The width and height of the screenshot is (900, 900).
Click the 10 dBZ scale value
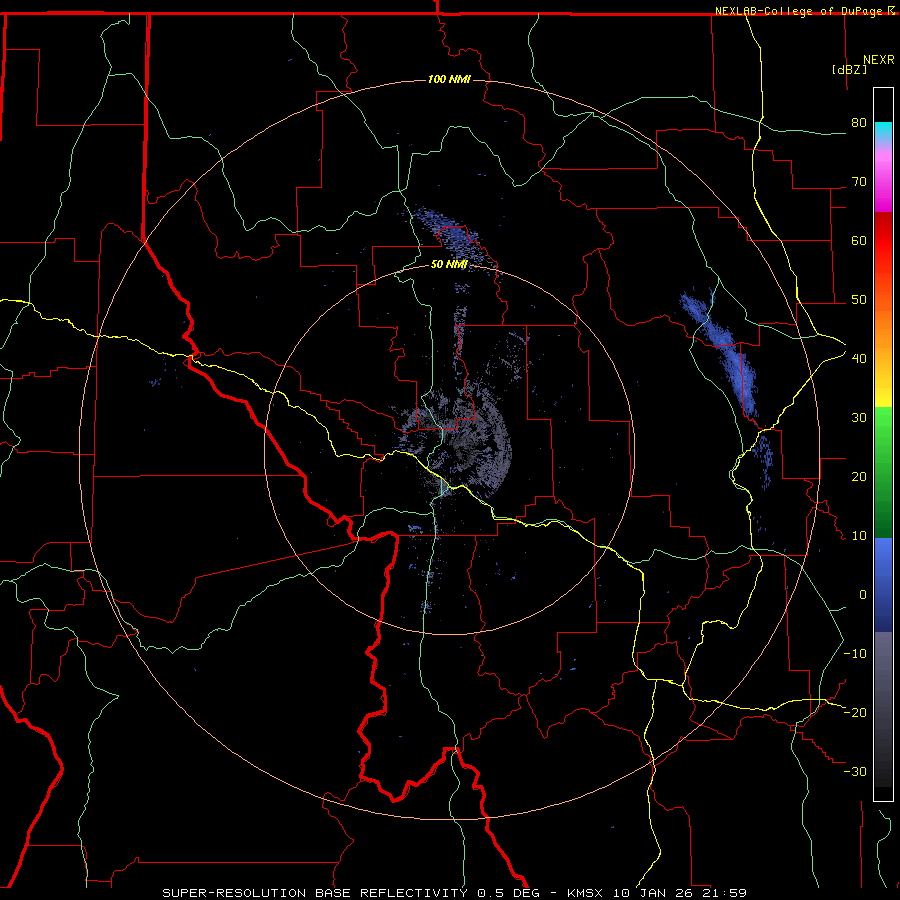(859, 536)
